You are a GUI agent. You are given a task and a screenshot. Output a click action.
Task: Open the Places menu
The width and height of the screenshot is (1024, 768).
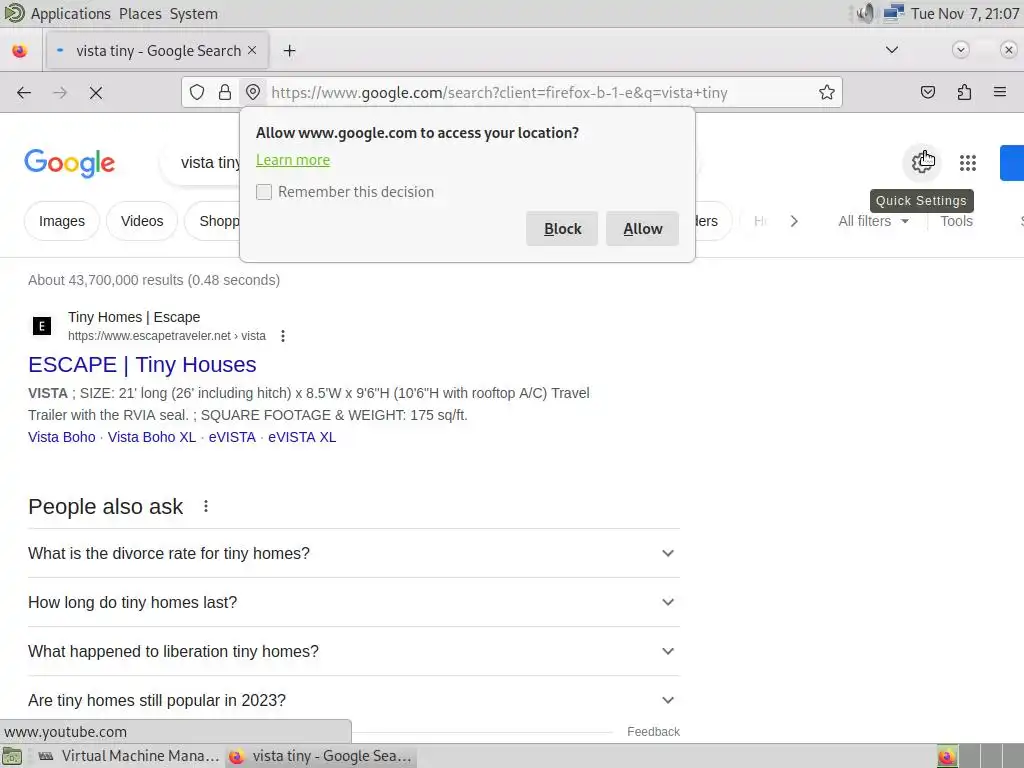click(x=140, y=14)
